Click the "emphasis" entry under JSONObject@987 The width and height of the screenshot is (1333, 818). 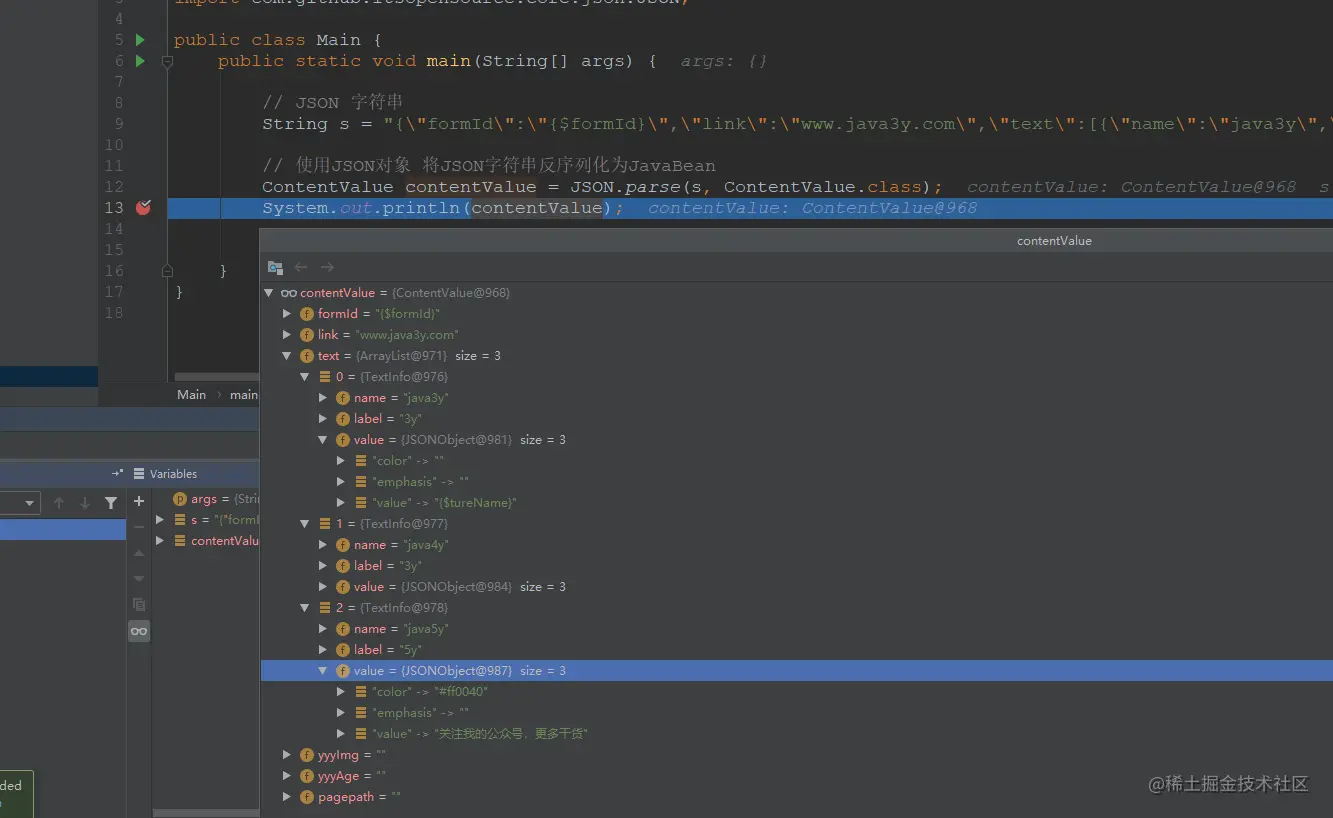[x=796, y=713]
